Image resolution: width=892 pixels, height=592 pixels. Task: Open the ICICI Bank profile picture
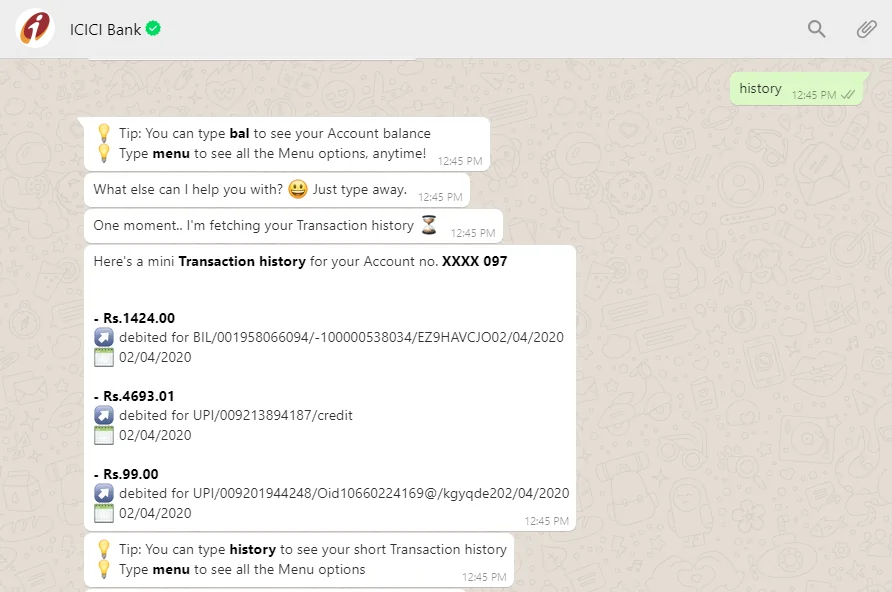[35, 28]
